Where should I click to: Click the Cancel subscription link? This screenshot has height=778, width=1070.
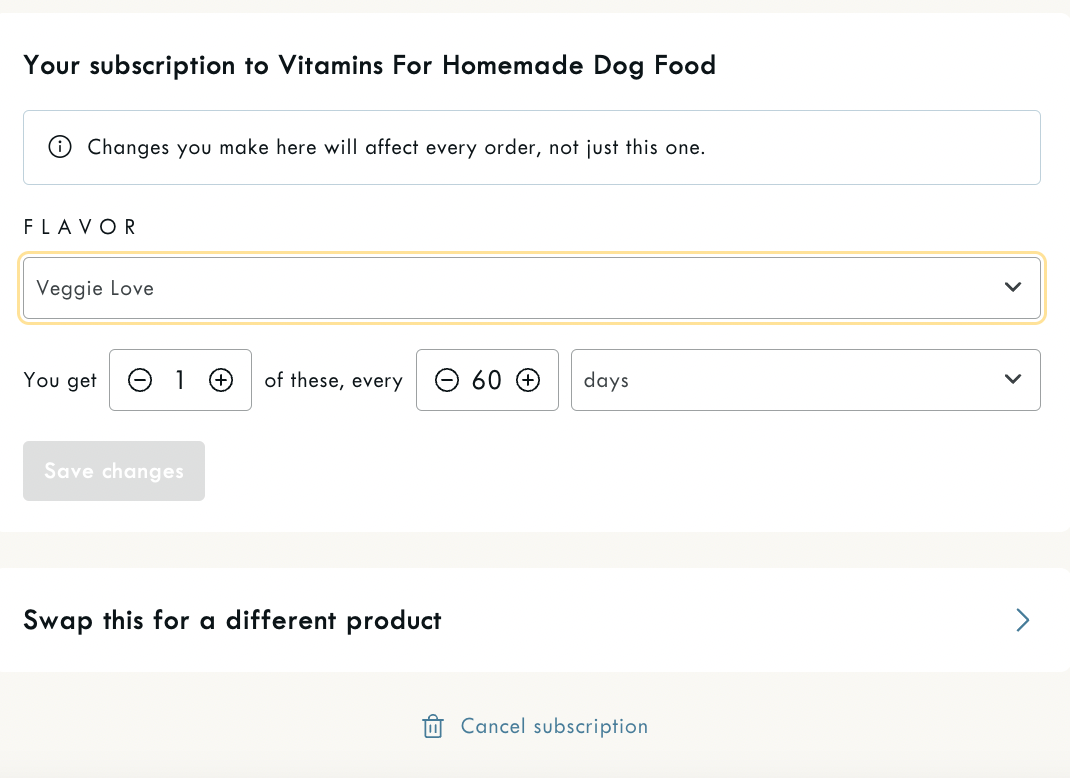(x=554, y=727)
